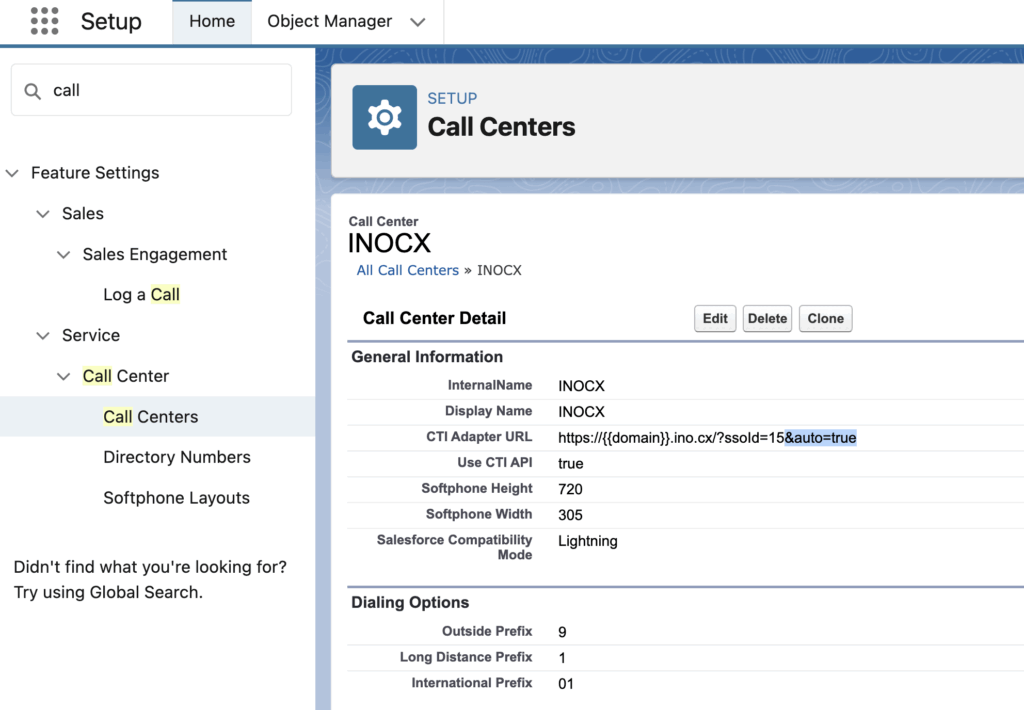Collapse the Service tree node
This screenshot has width=1024, height=710.
pos(43,336)
